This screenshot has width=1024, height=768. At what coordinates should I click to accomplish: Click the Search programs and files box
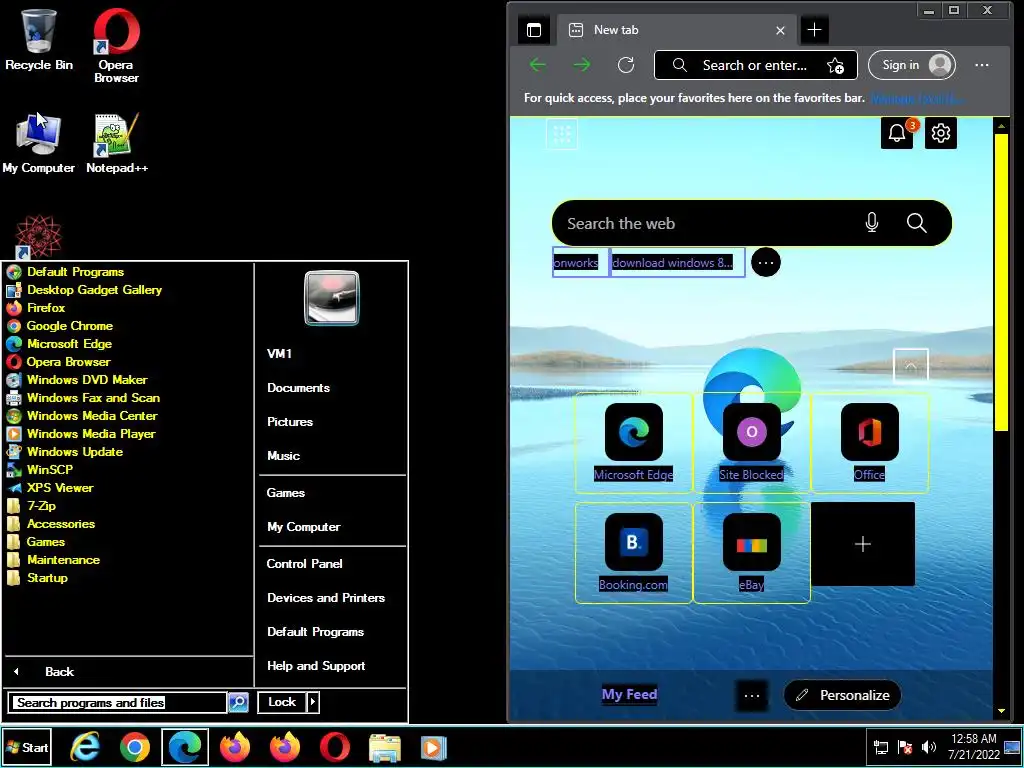118,703
